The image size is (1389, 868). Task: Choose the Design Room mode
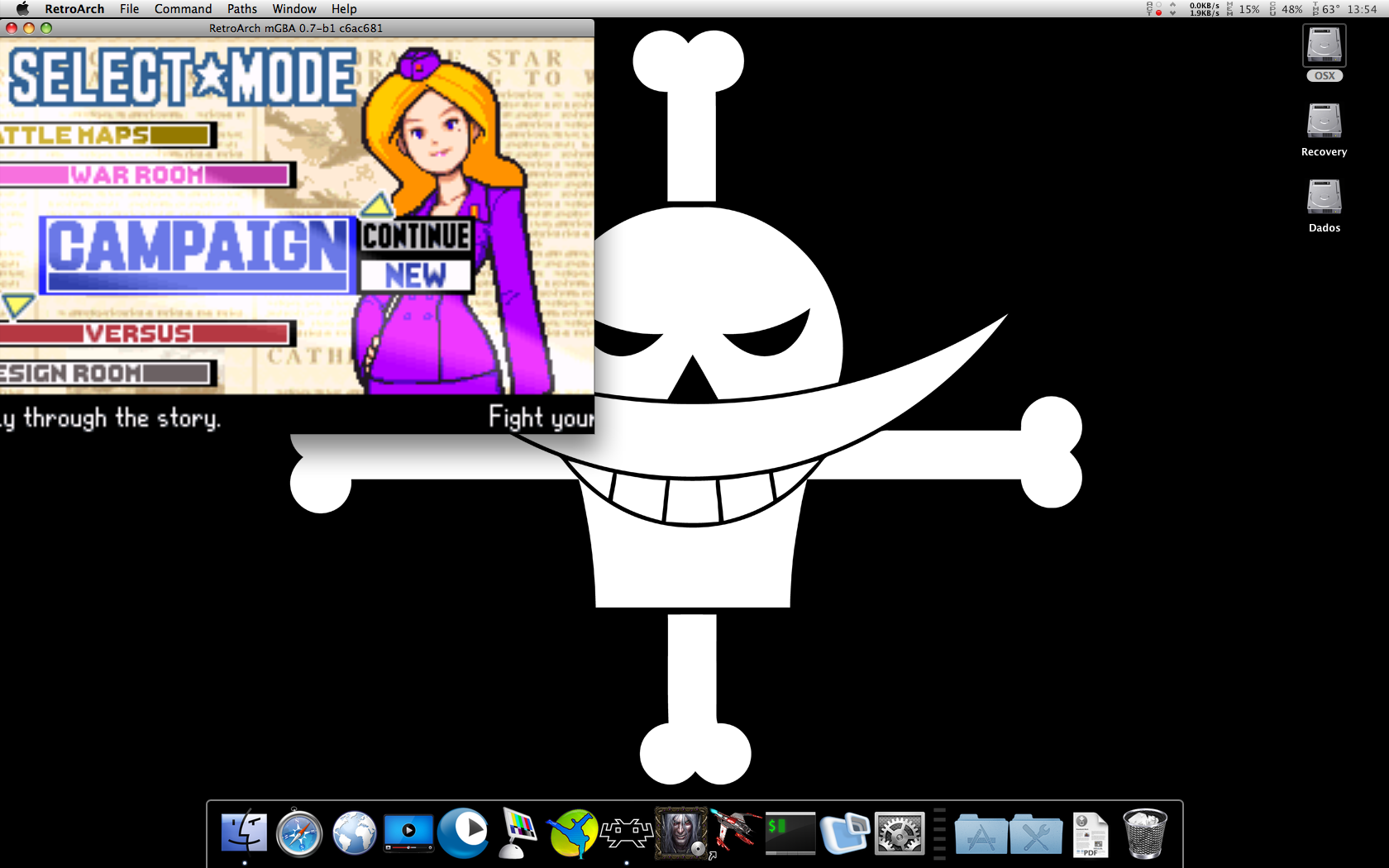[x=107, y=373]
